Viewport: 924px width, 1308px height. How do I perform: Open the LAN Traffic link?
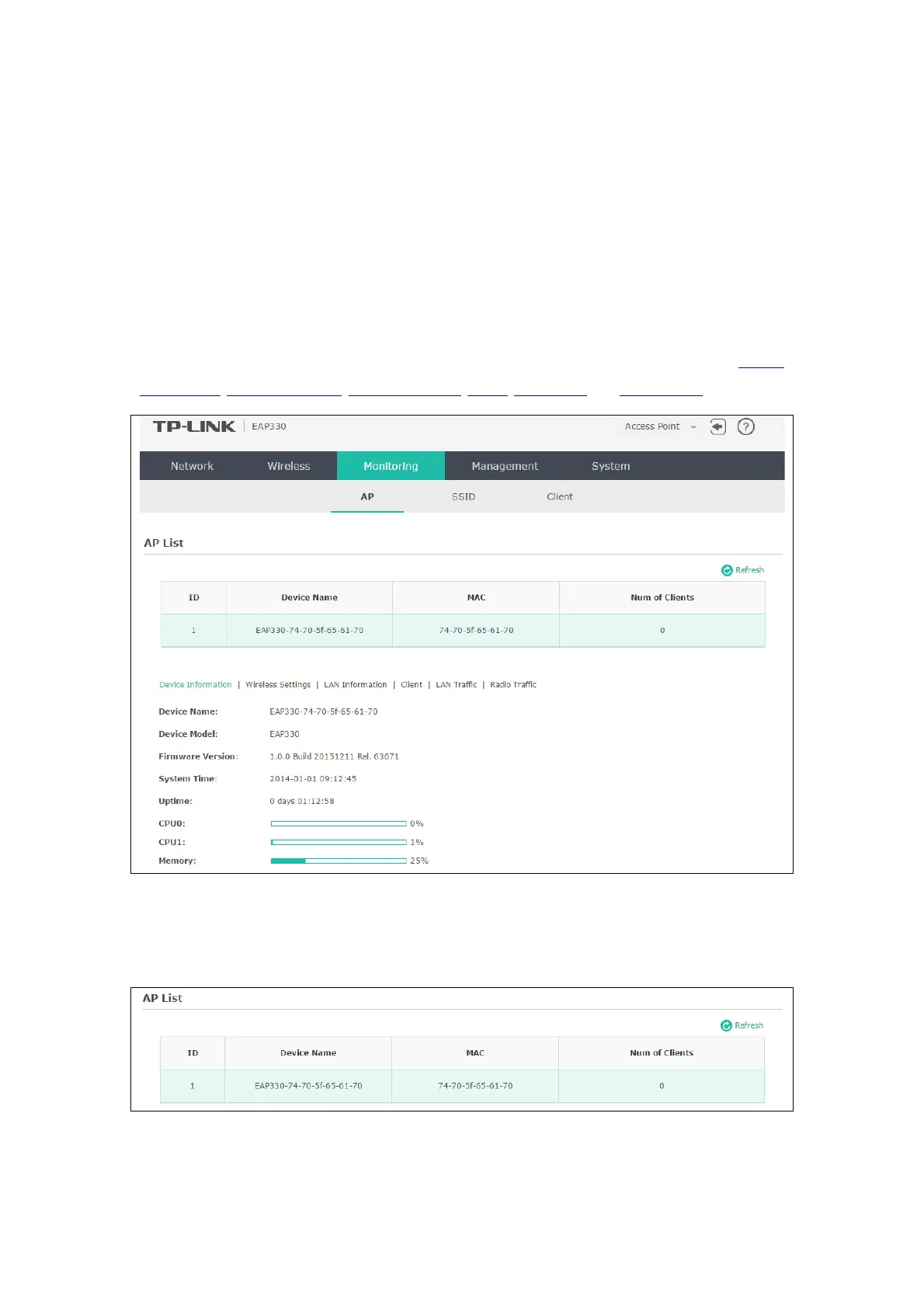(x=457, y=684)
